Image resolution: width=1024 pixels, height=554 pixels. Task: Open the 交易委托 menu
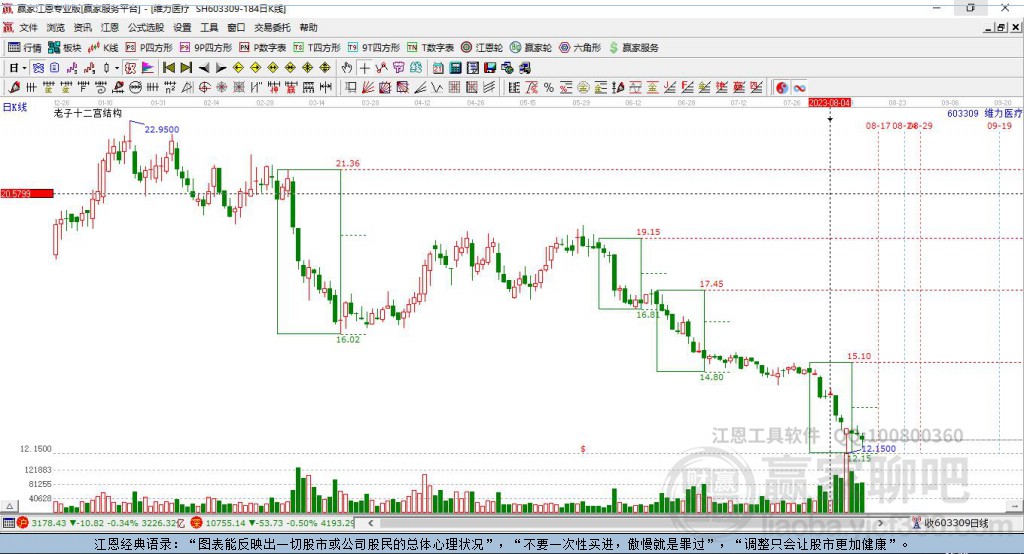(x=272, y=27)
